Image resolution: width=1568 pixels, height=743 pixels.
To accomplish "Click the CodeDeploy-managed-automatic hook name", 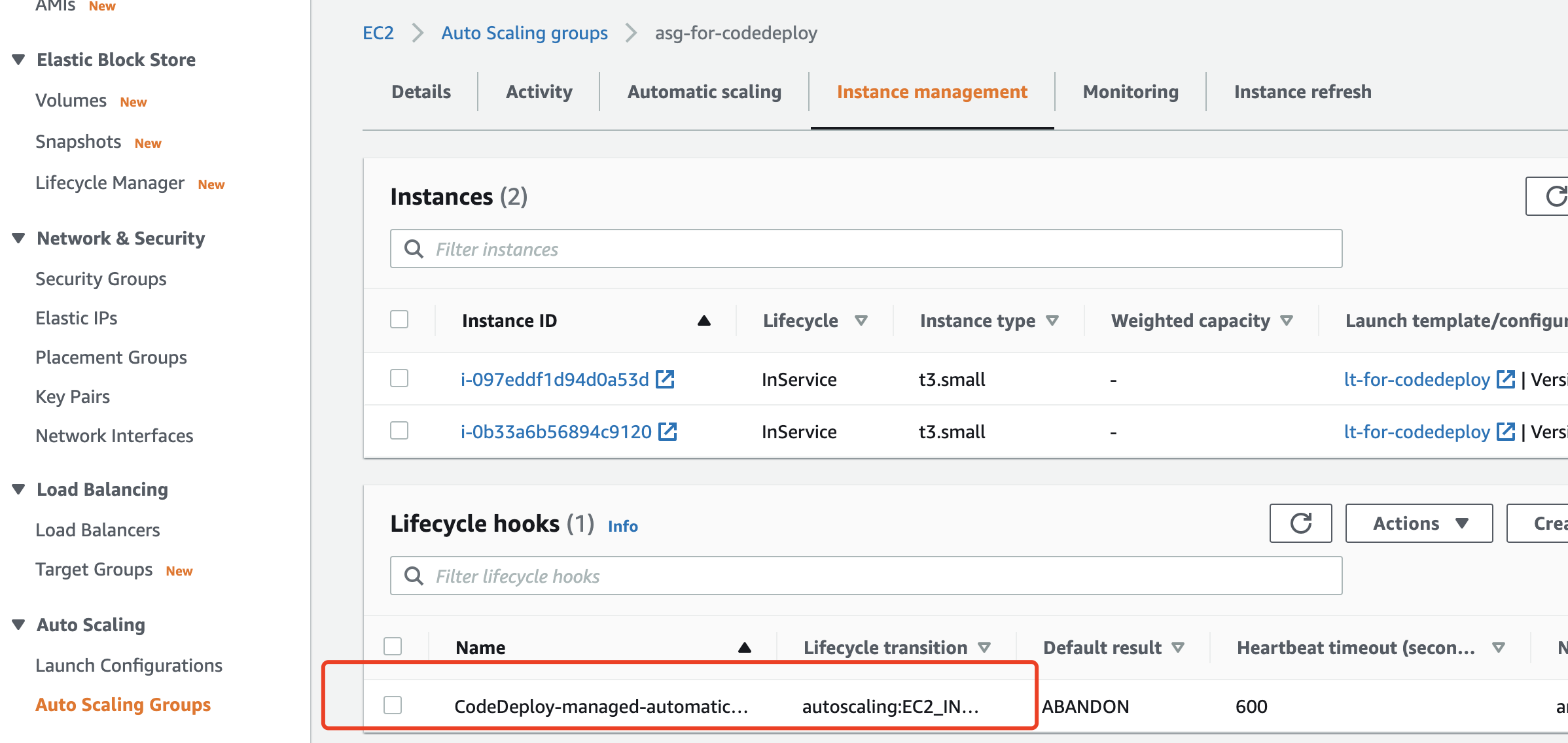I will click(x=601, y=706).
